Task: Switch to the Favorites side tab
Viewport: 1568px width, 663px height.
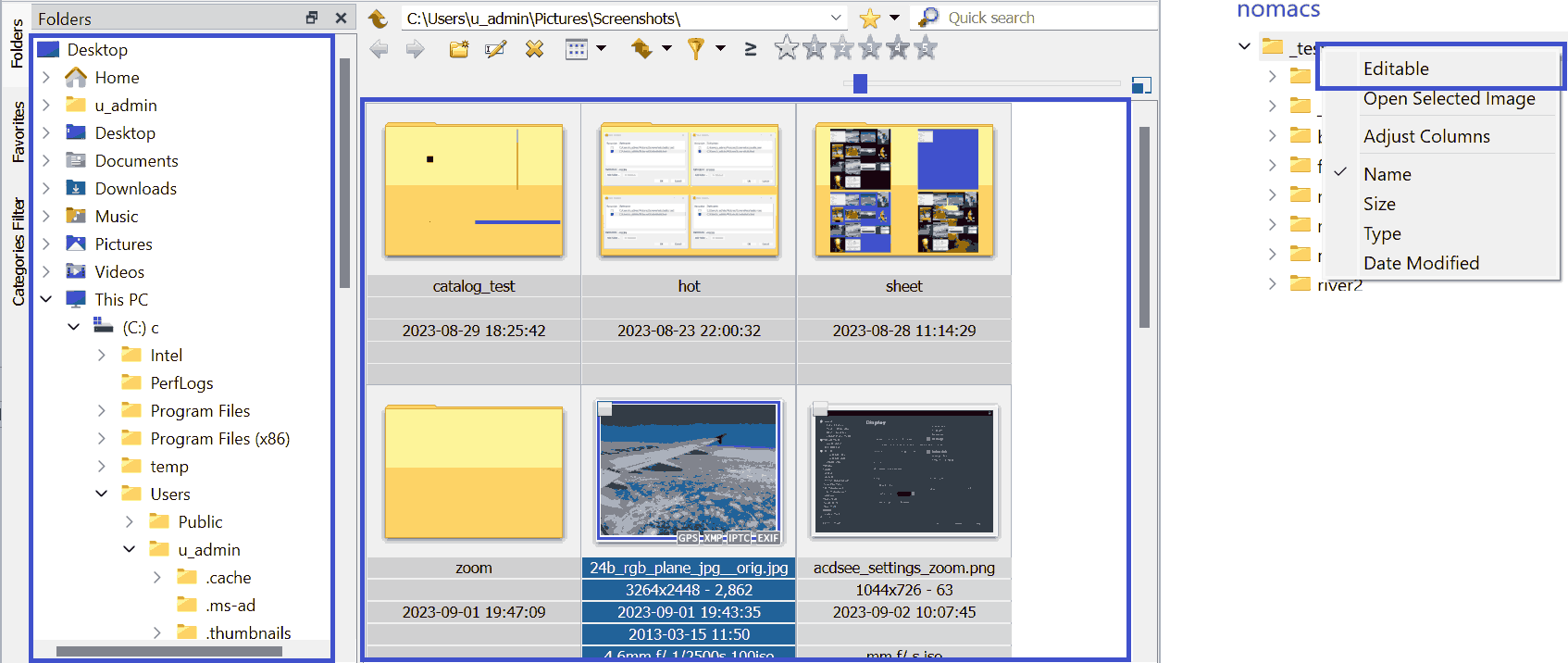Action: pos(18,132)
